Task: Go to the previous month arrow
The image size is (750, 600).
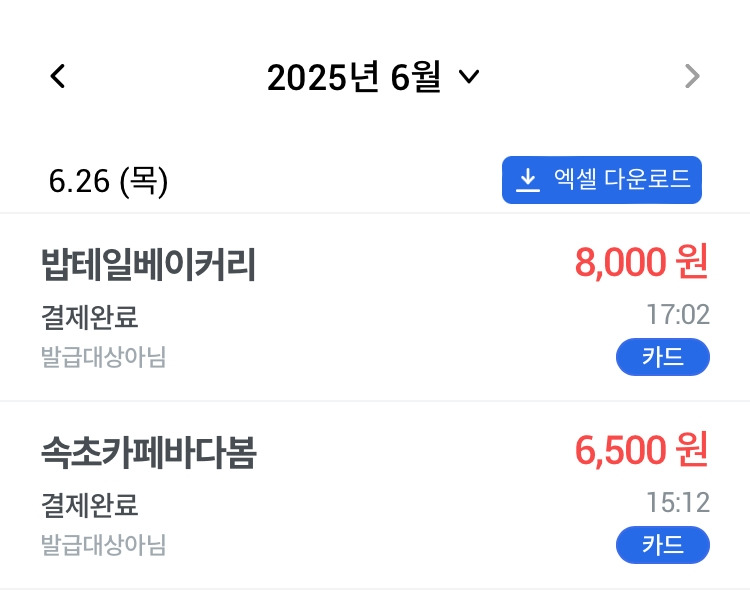Action: [58, 77]
